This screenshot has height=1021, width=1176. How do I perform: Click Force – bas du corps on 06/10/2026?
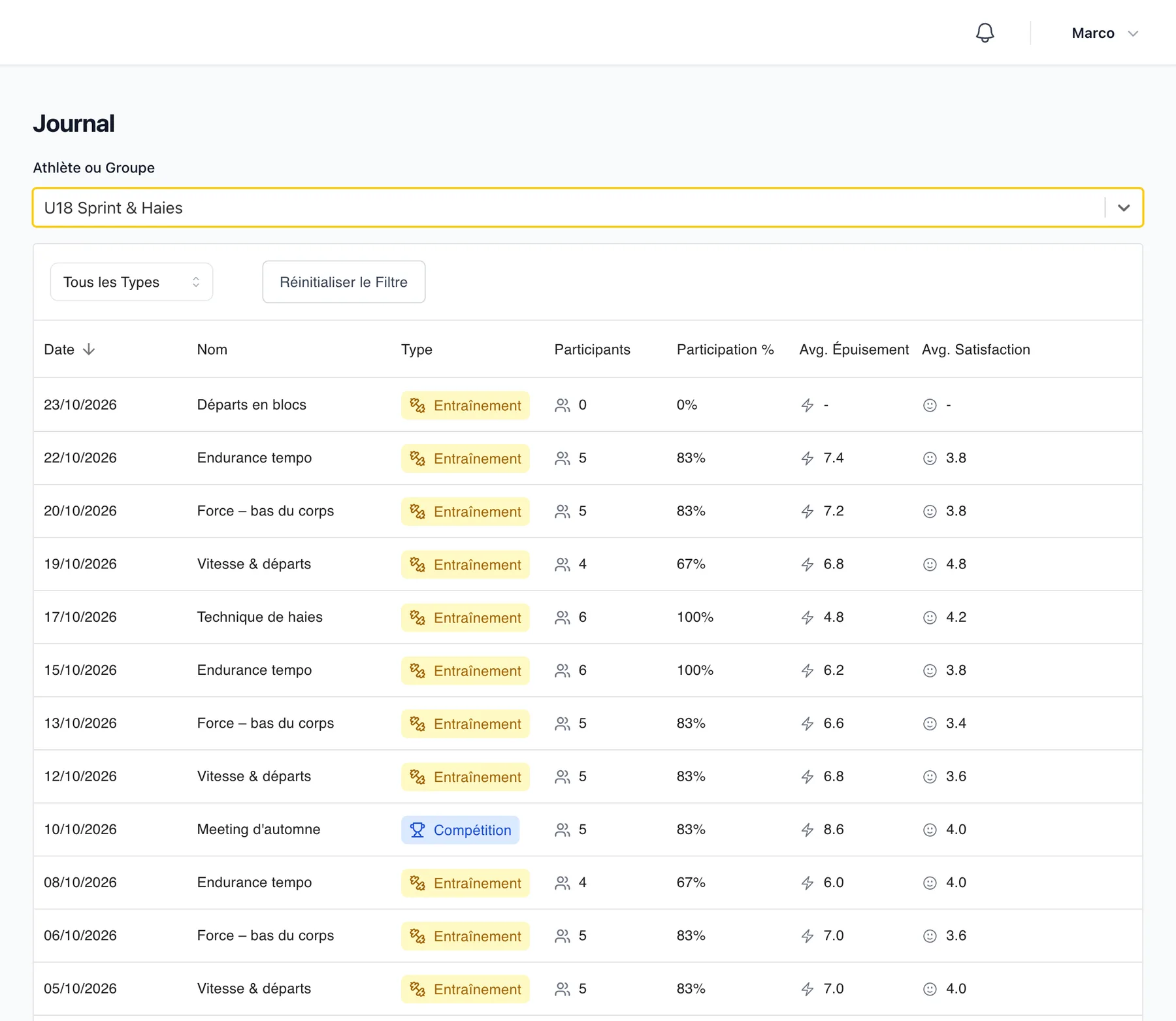pos(265,935)
